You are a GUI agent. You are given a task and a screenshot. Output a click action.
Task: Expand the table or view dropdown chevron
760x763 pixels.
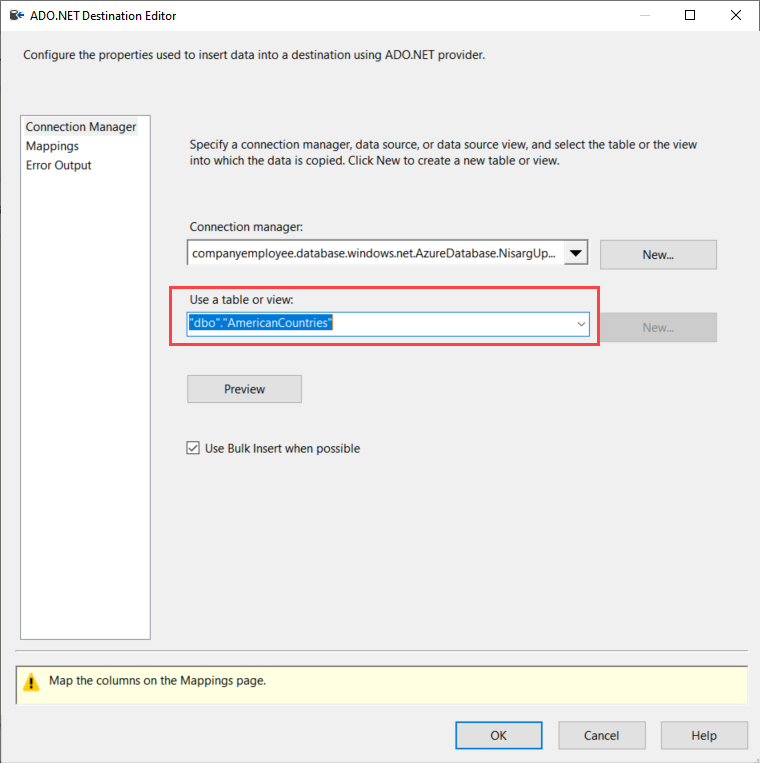[580, 324]
